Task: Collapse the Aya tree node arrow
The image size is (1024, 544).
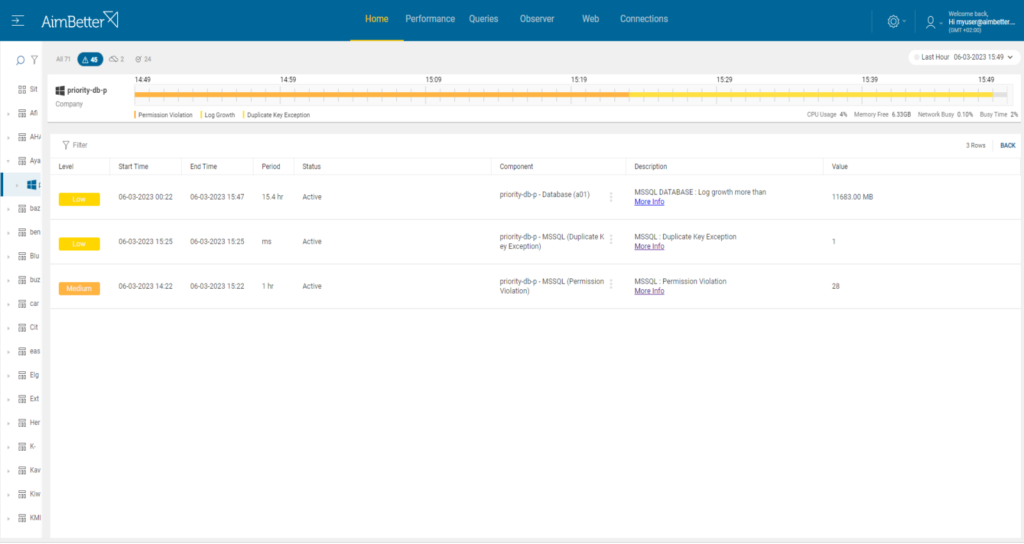Action: (x=8, y=161)
